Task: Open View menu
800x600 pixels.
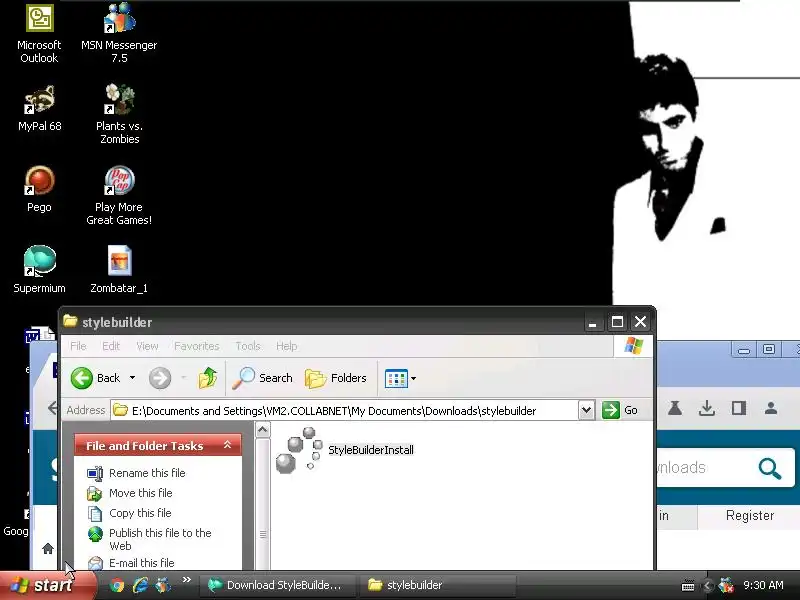Action: click(x=147, y=346)
